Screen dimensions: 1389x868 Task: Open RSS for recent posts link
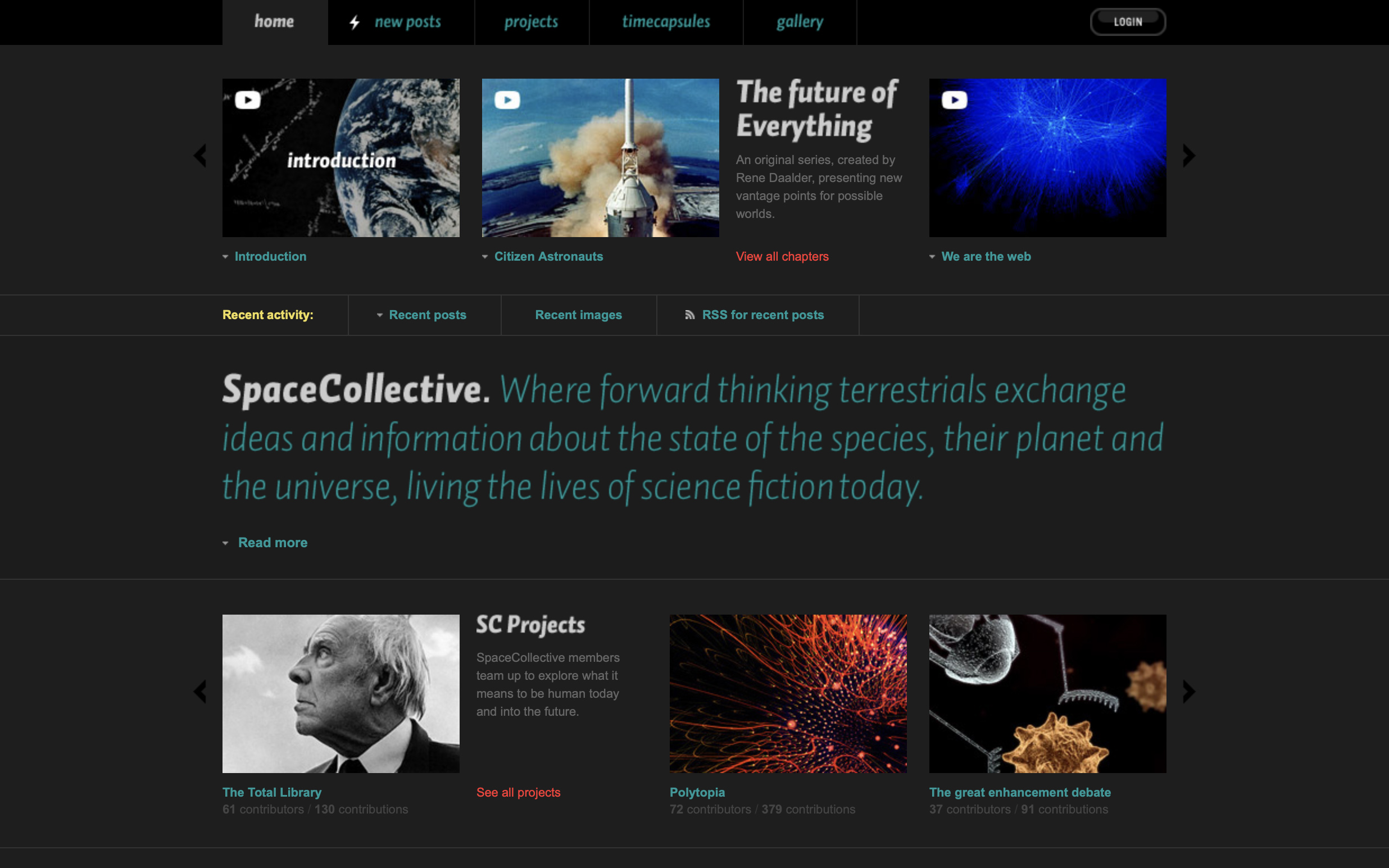763,315
